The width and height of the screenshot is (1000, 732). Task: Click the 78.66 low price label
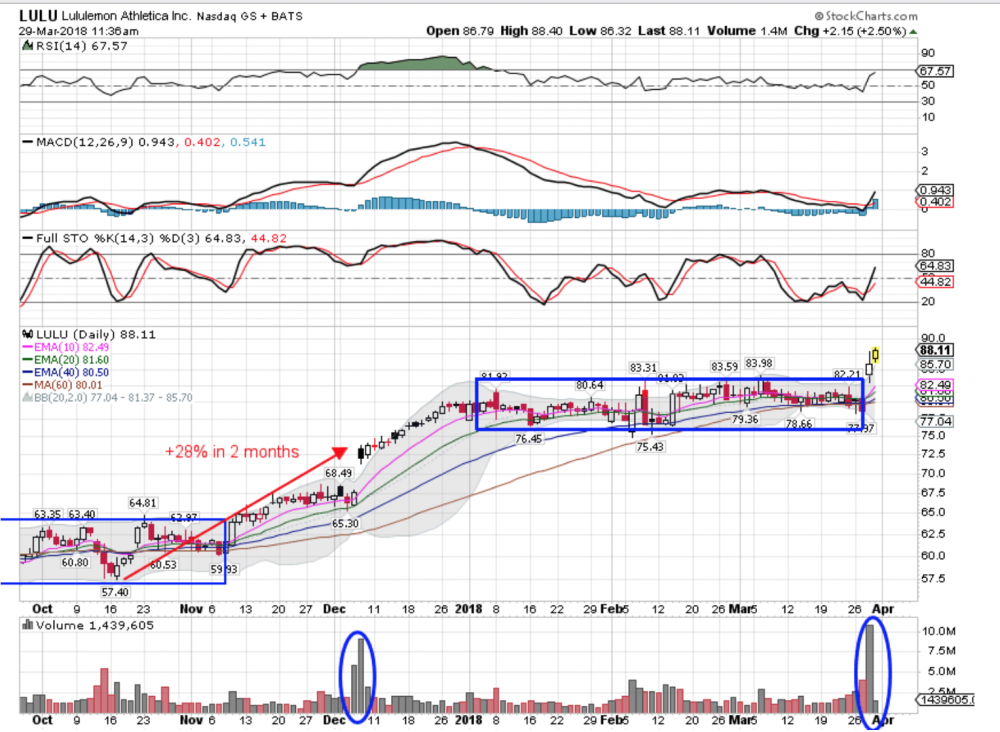click(x=798, y=424)
